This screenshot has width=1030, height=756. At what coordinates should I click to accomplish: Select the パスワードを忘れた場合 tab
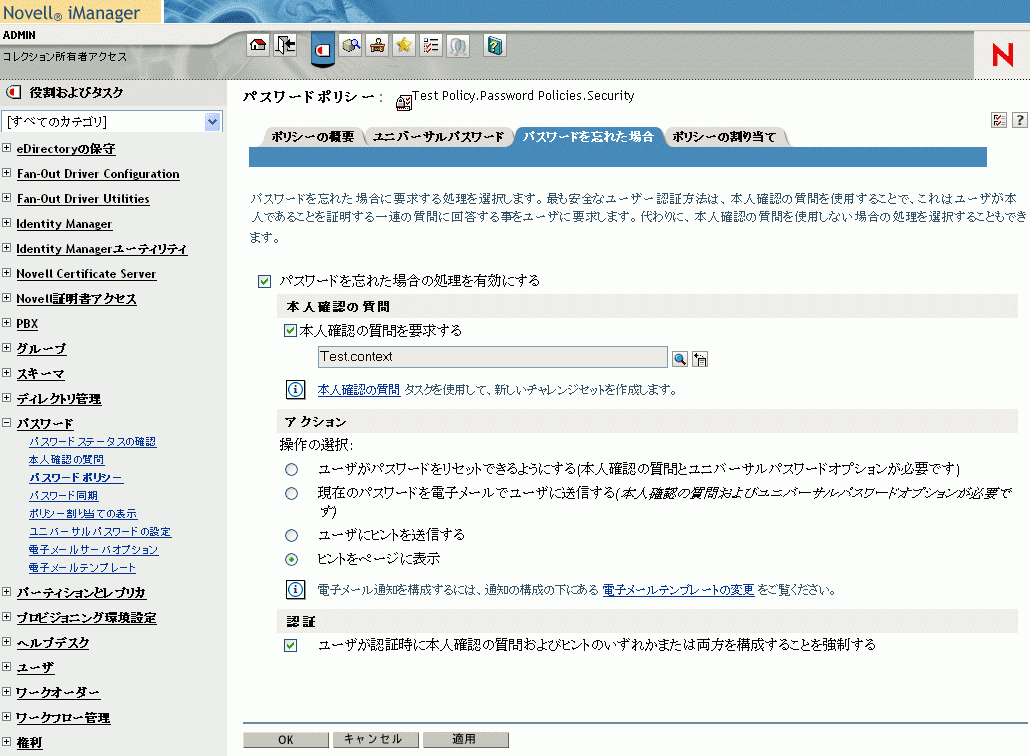click(588, 137)
